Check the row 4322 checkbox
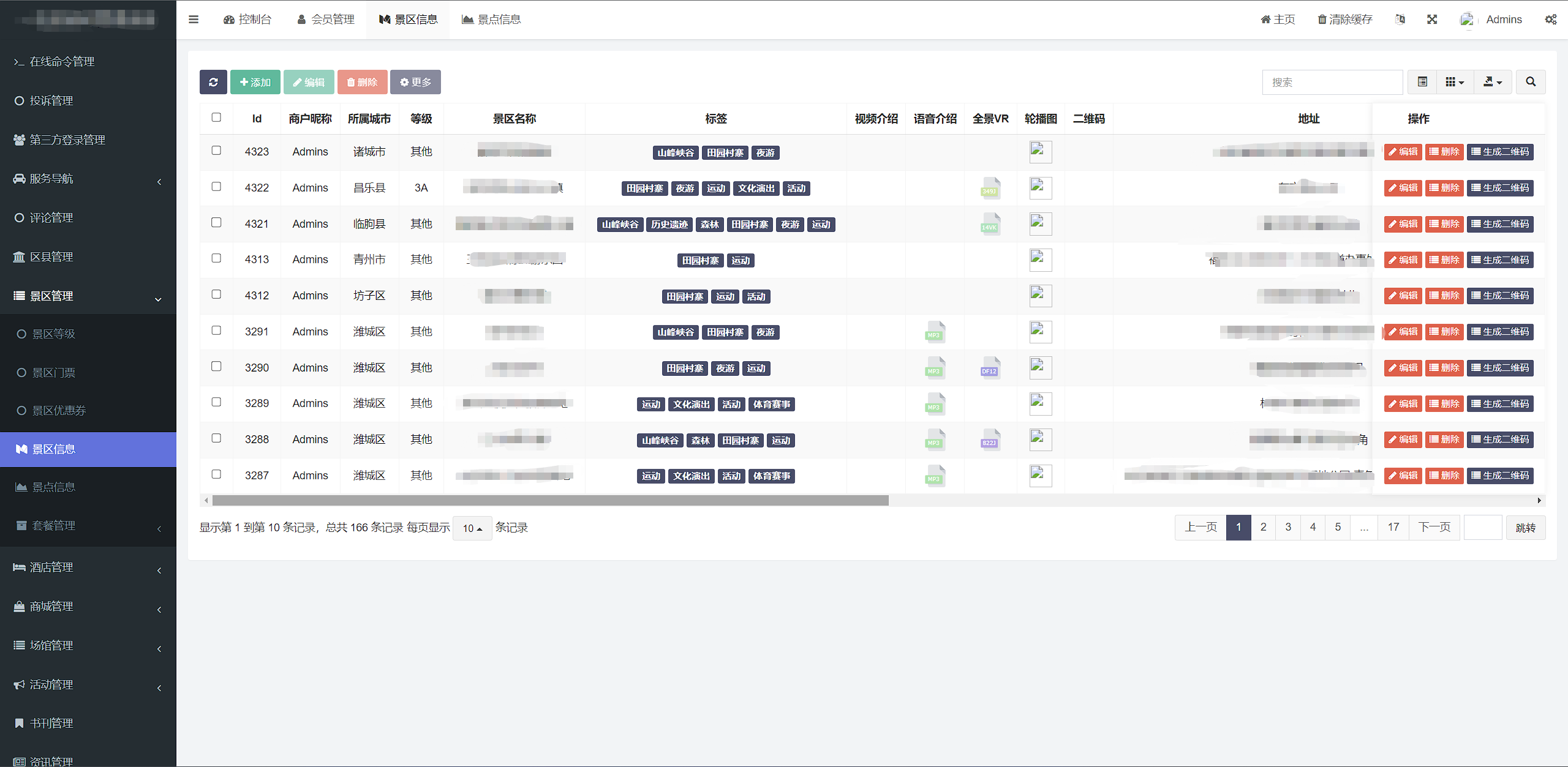1568x767 pixels. (216, 187)
